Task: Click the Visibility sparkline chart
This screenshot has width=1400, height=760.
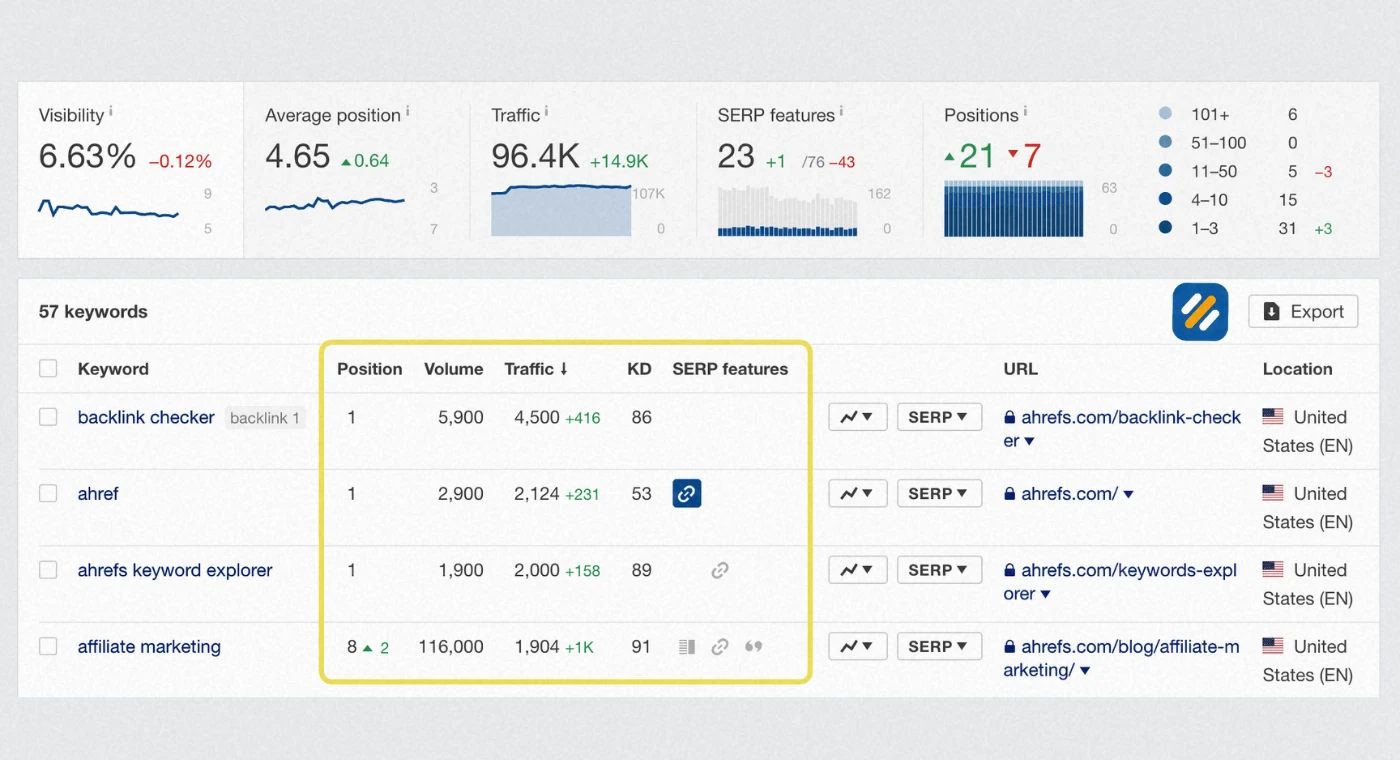Action: pos(108,209)
